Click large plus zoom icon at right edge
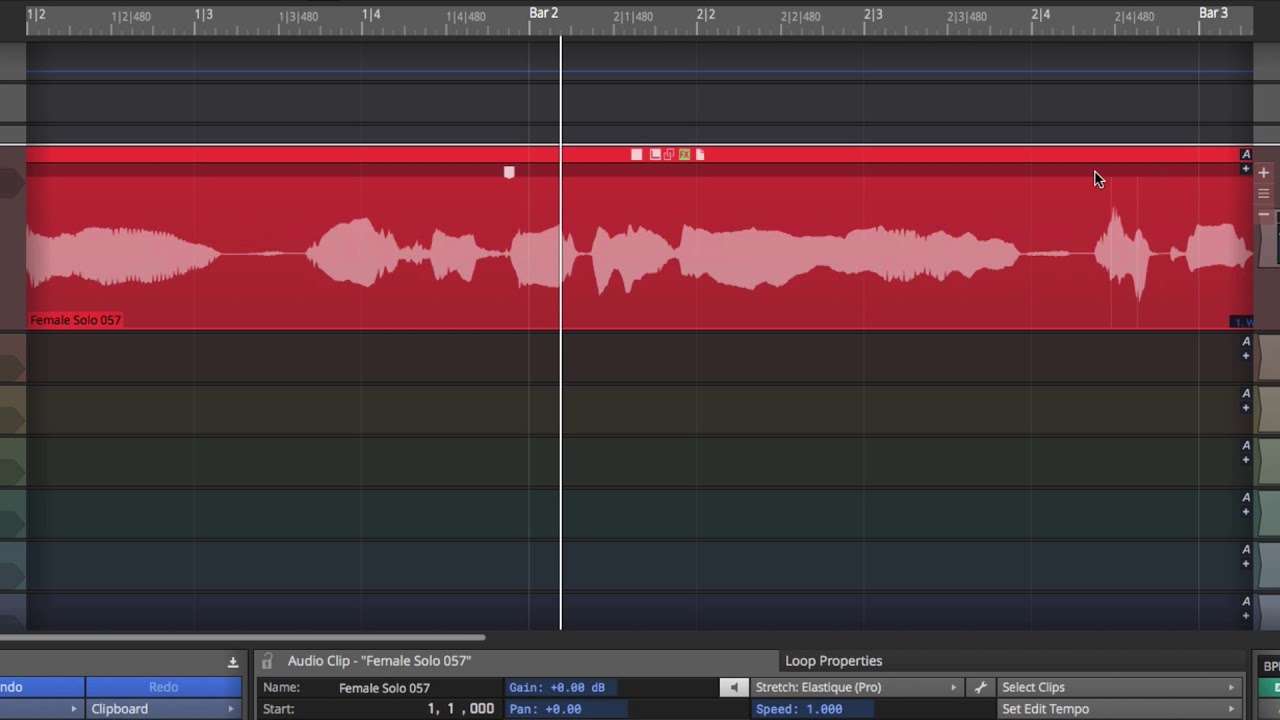Image resolution: width=1280 pixels, height=720 pixels. click(x=1264, y=173)
